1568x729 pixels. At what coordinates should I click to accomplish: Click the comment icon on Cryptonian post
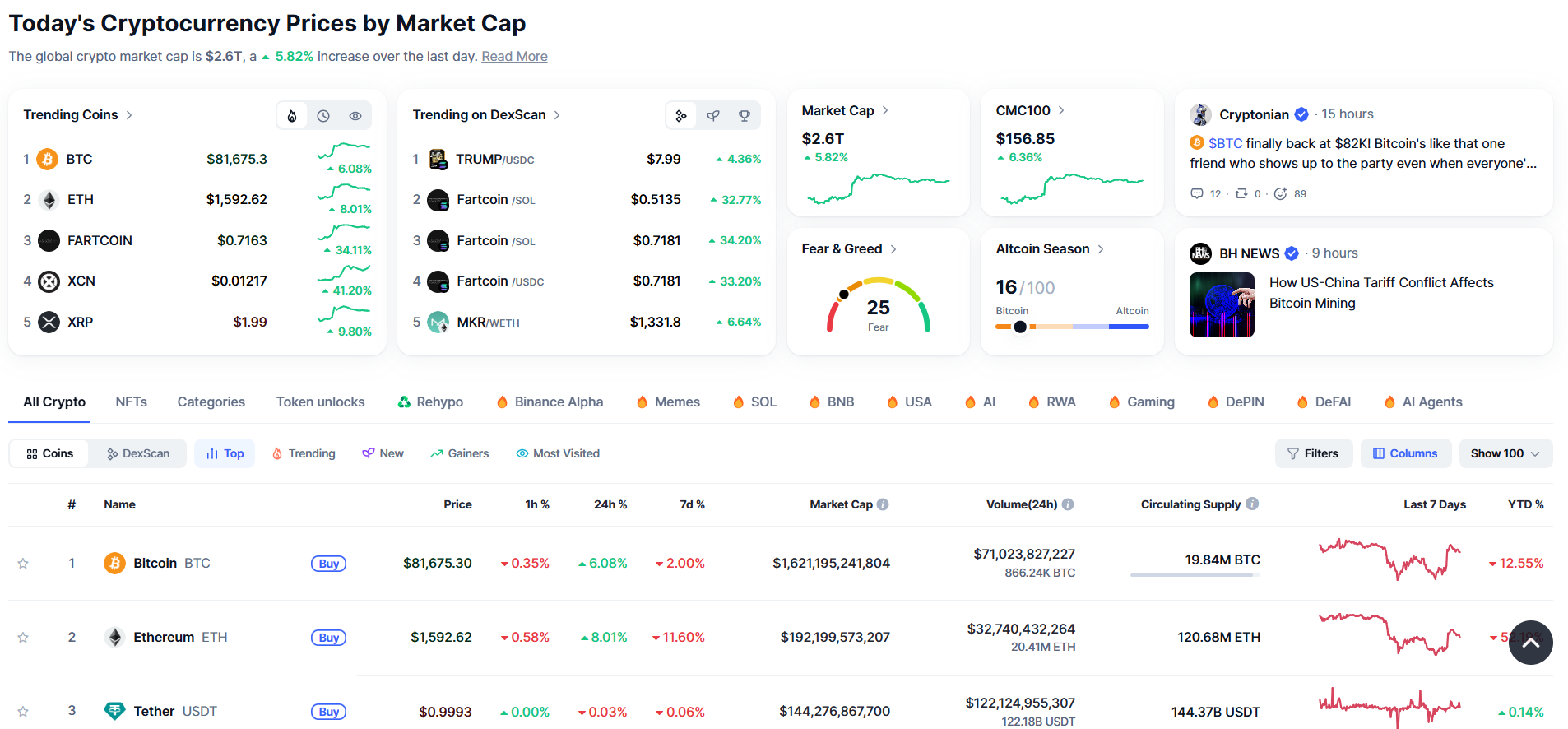pos(1197,193)
